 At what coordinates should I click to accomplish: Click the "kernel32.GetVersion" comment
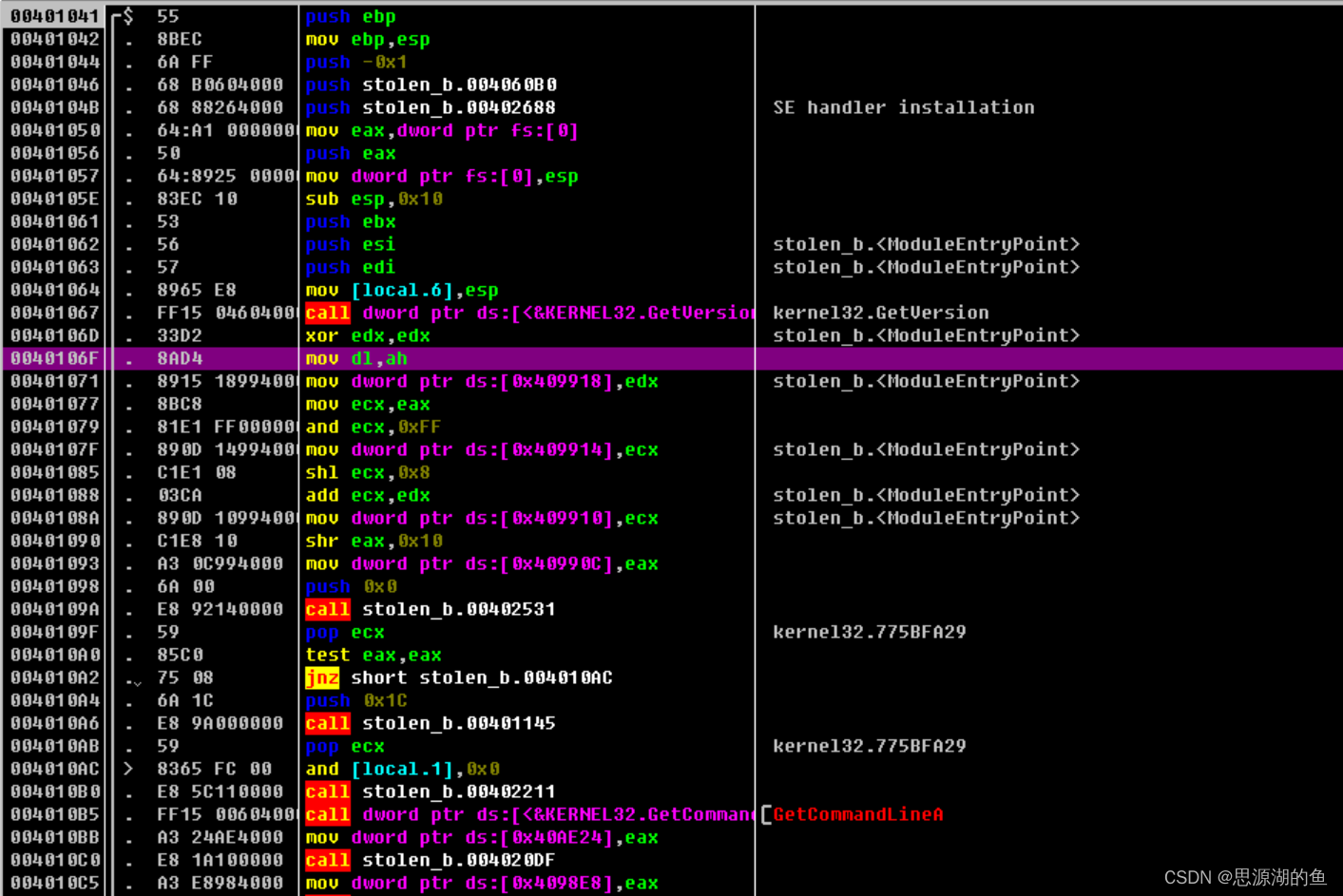tap(881, 313)
